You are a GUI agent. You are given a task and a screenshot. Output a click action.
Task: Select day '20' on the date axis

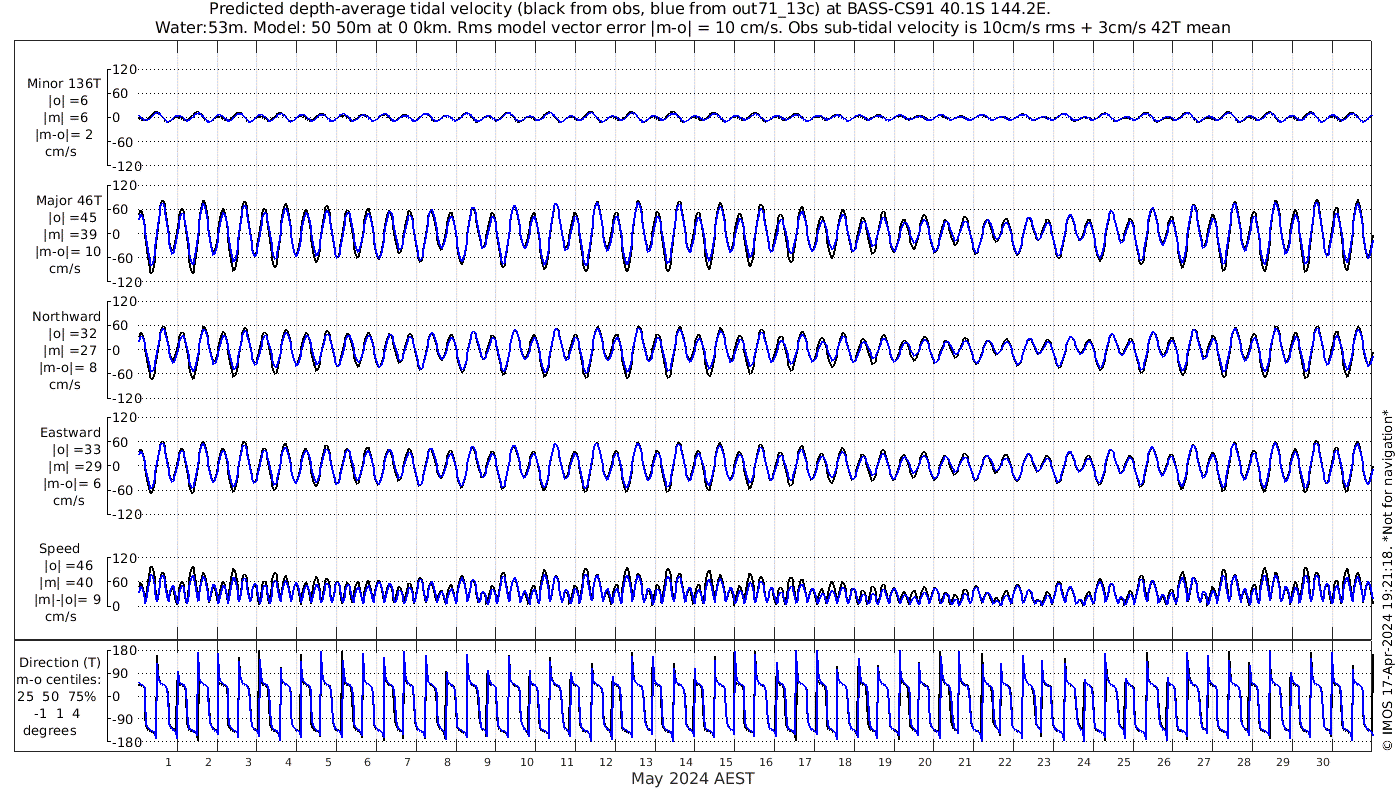click(x=925, y=762)
